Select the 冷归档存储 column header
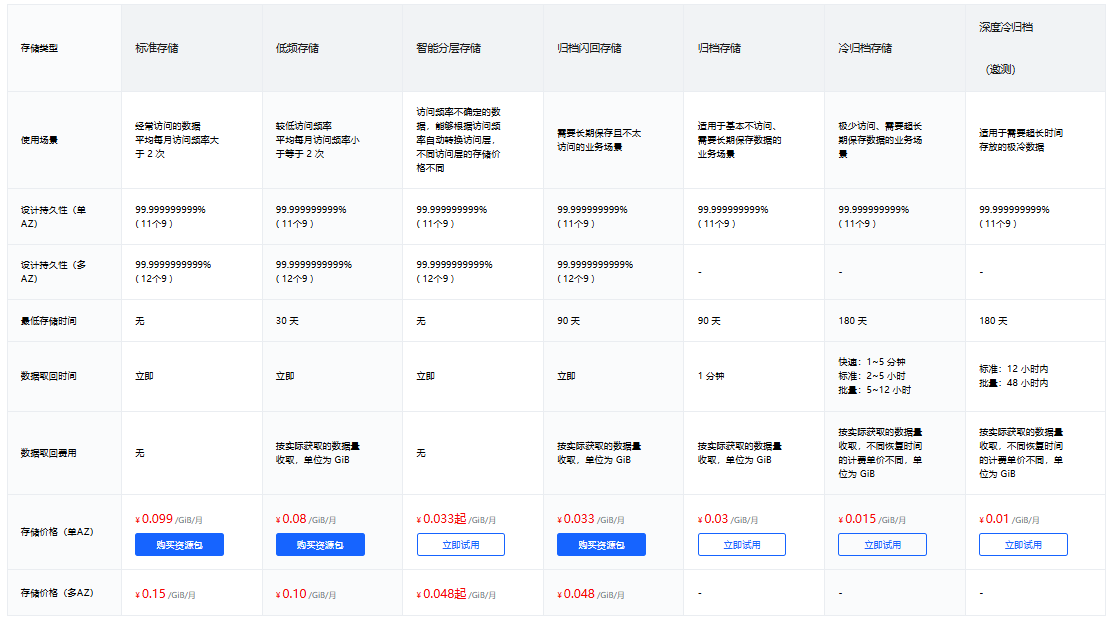The height and width of the screenshot is (621, 1111). click(865, 48)
